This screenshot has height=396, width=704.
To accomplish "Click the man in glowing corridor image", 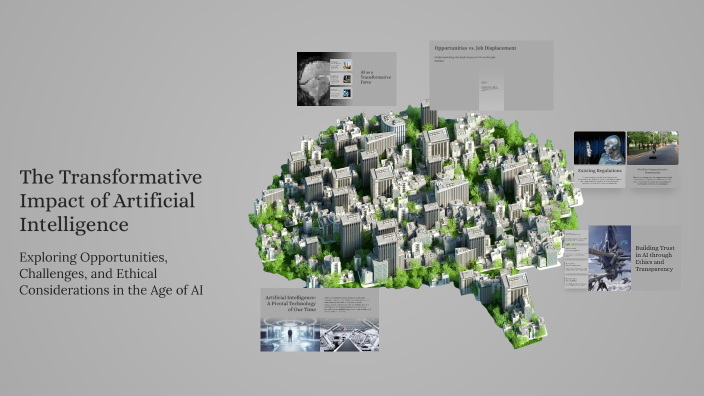I will coord(290,334).
